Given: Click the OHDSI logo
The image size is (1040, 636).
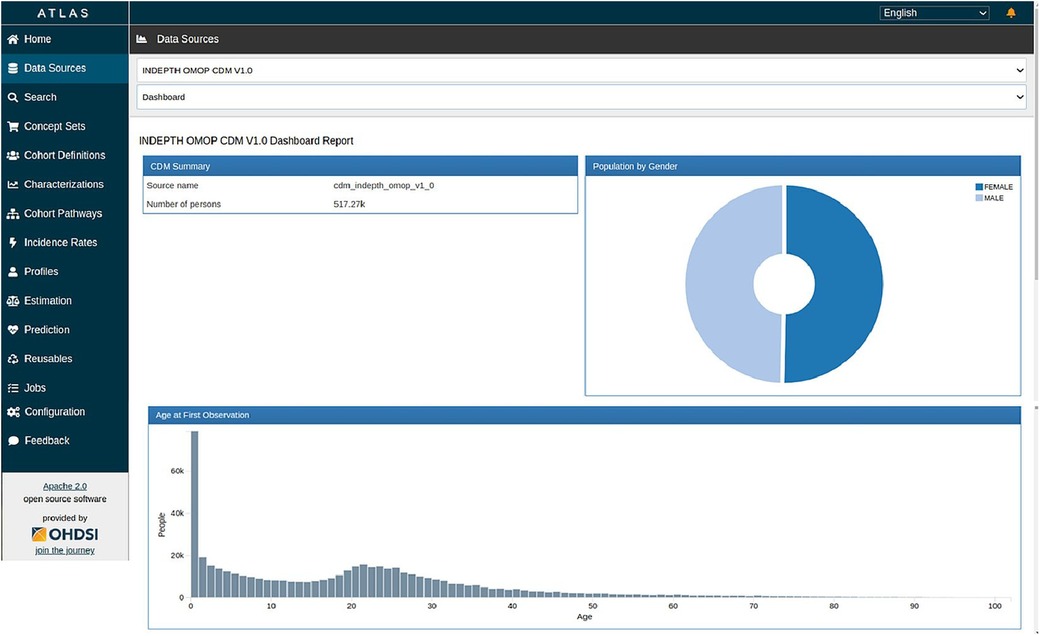Looking at the screenshot, I should (65, 534).
